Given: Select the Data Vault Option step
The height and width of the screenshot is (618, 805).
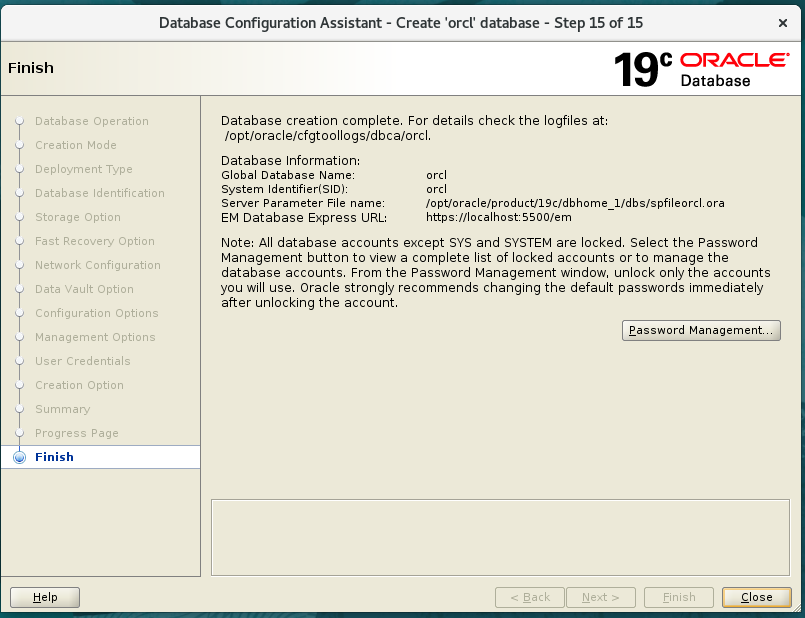Looking at the screenshot, I should 84,289.
